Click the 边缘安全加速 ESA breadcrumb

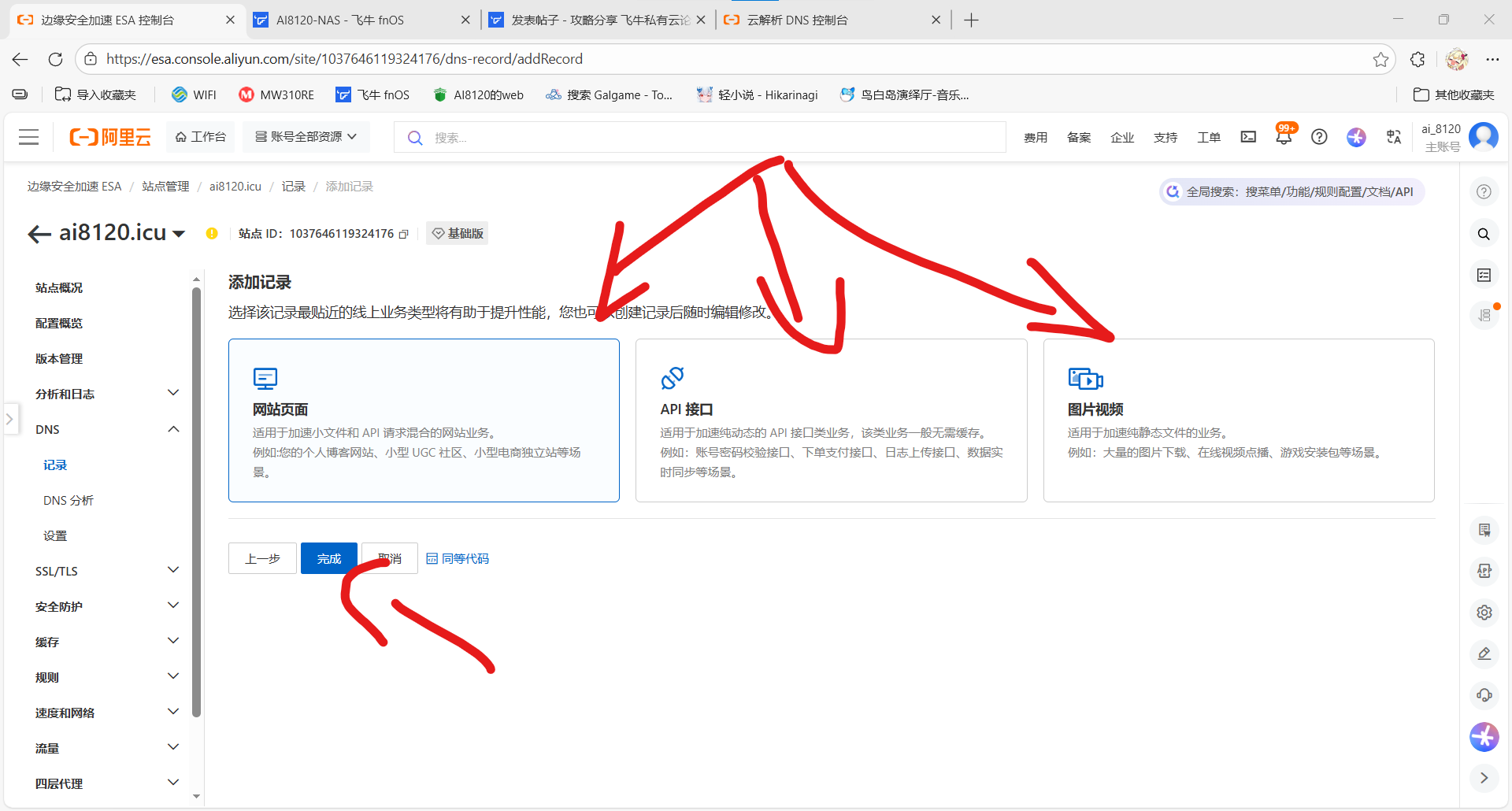pyautogui.click(x=75, y=187)
